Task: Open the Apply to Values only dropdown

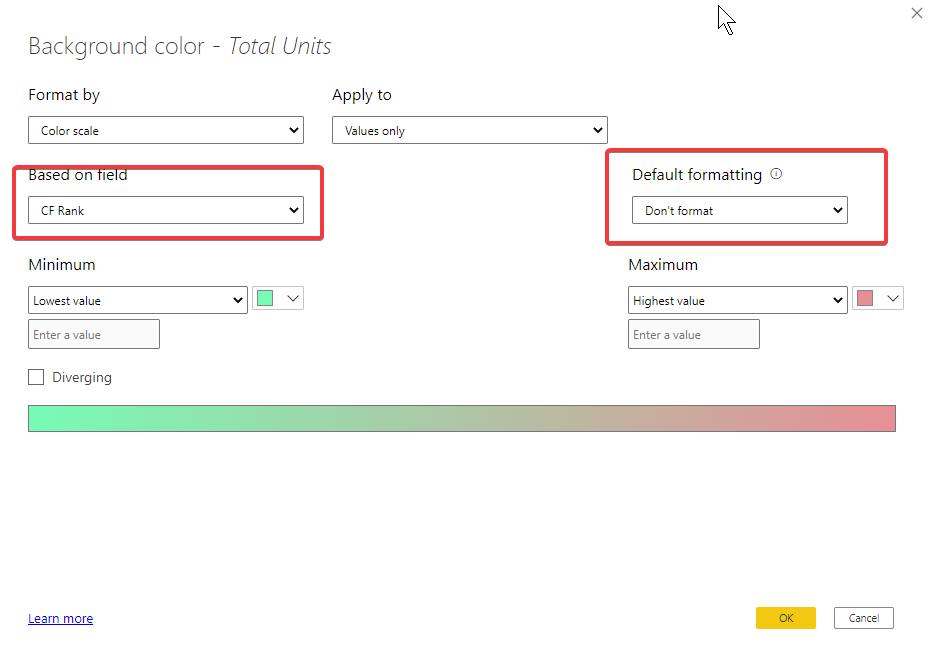Action: (470, 130)
